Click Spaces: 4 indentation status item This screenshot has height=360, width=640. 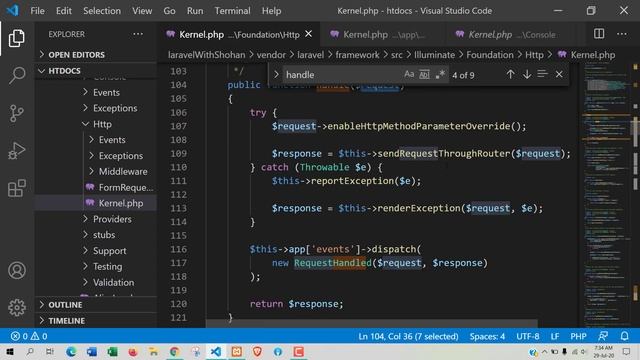coord(487,336)
